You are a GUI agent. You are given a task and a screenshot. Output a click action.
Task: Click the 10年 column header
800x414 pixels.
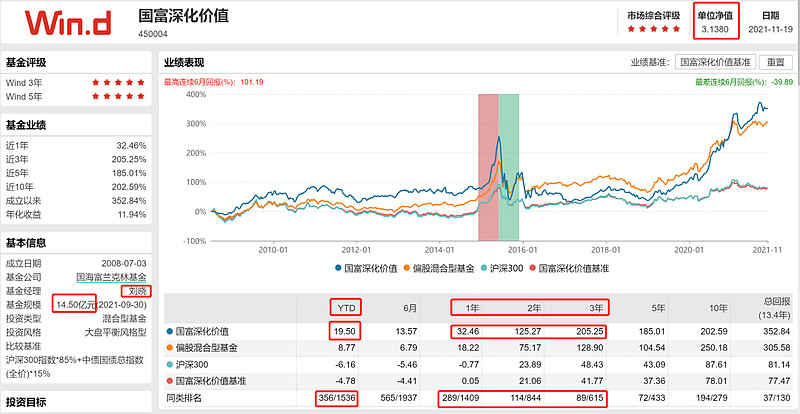click(718, 308)
